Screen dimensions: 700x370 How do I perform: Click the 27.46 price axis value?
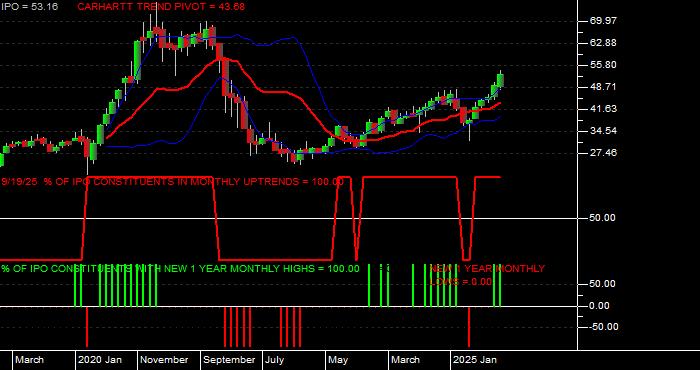[604, 153]
